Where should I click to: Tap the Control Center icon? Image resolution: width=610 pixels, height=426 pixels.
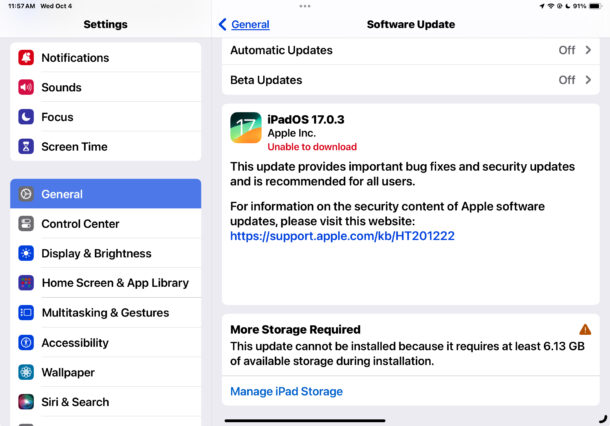coord(26,224)
